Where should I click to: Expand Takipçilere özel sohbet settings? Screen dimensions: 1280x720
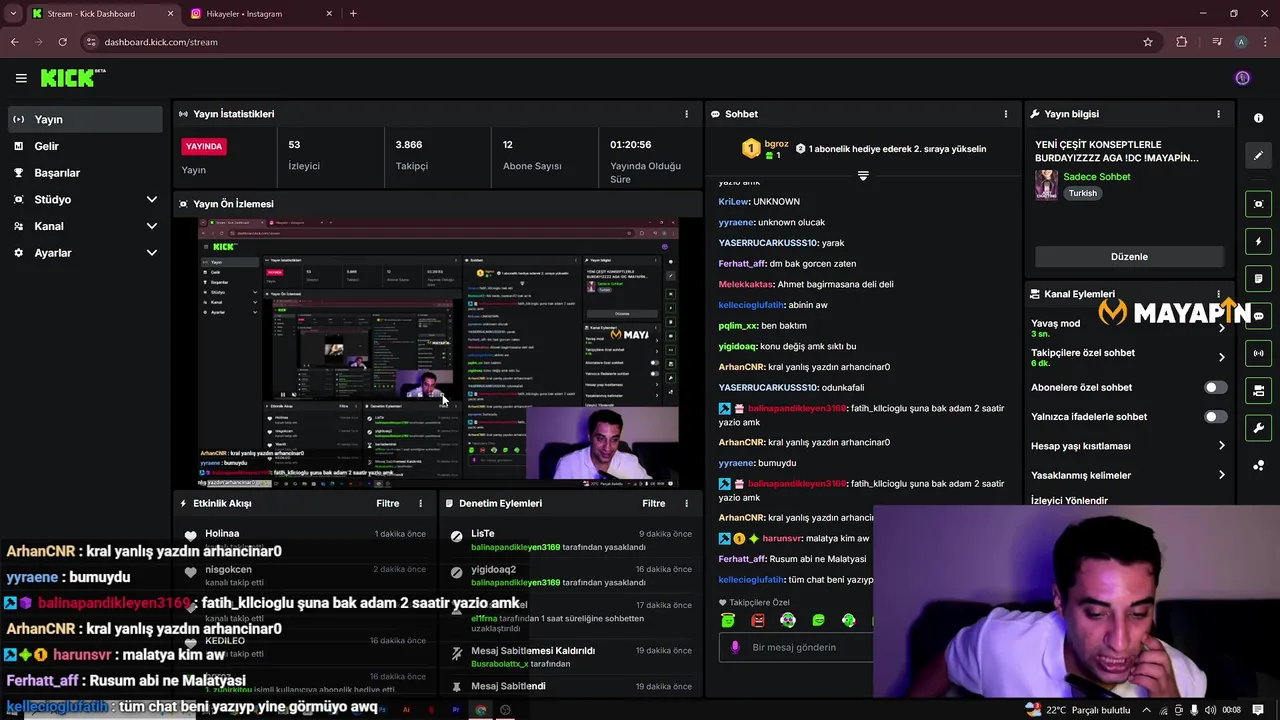pos(1221,357)
